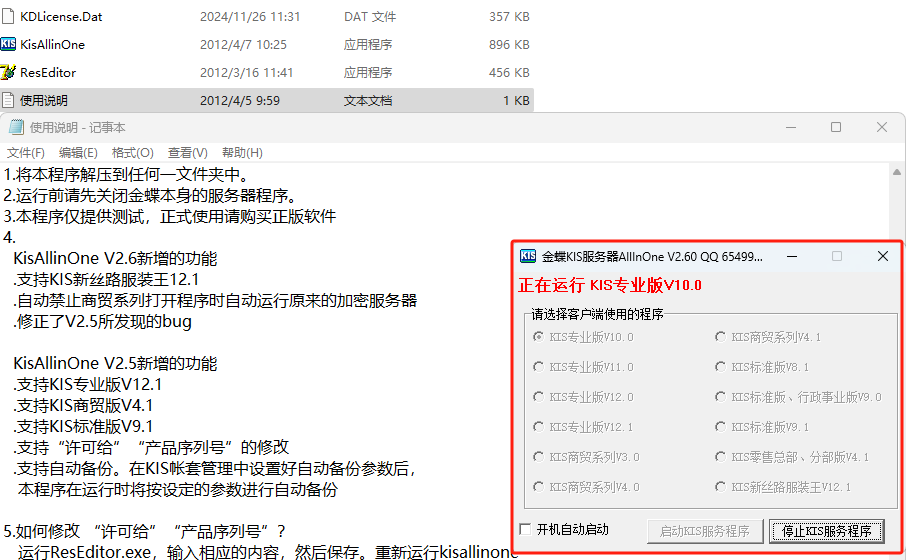Image resolution: width=906 pixels, height=560 pixels.
Task: Click the KisAllinOne application icon
Action: (8, 44)
